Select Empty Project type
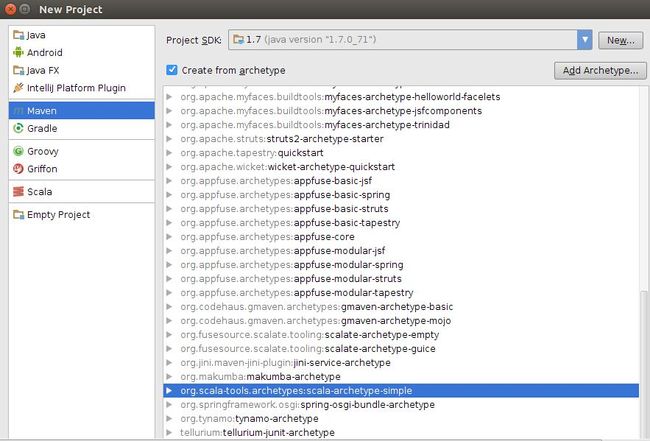Screen dimensions: 650x441 (82, 214)
